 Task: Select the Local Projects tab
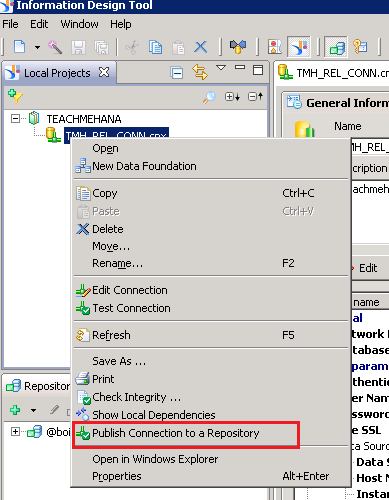tap(57, 73)
